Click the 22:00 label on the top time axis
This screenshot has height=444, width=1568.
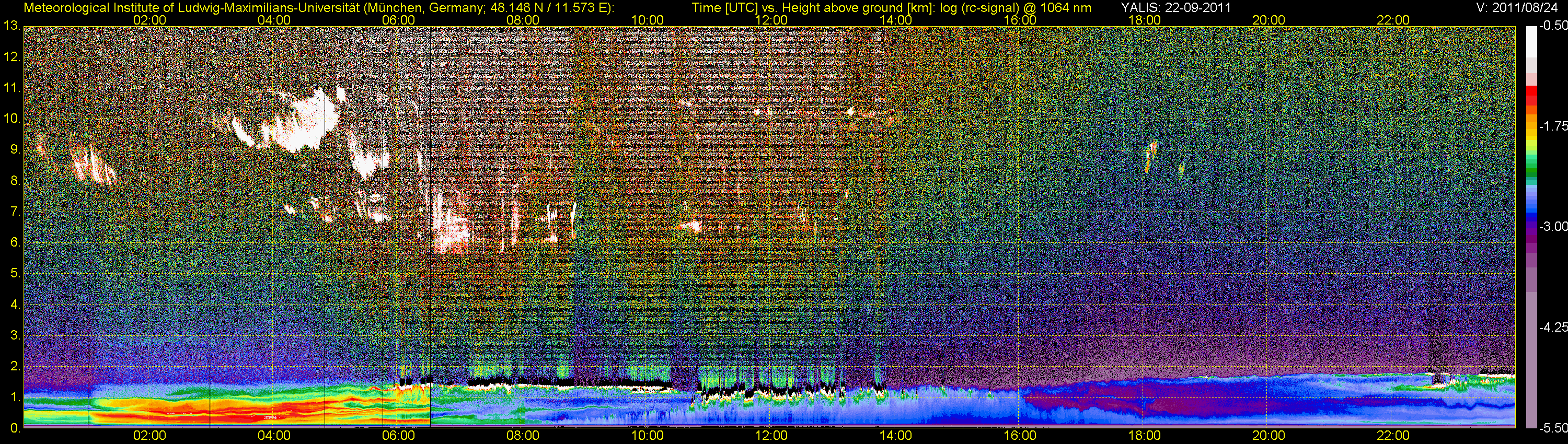[1393, 20]
